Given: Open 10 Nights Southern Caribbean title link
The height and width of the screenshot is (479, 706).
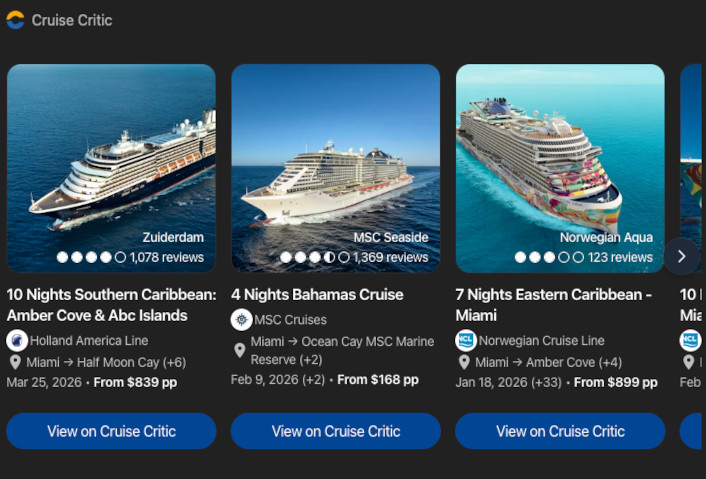Looking at the screenshot, I should [x=111, y=305].
